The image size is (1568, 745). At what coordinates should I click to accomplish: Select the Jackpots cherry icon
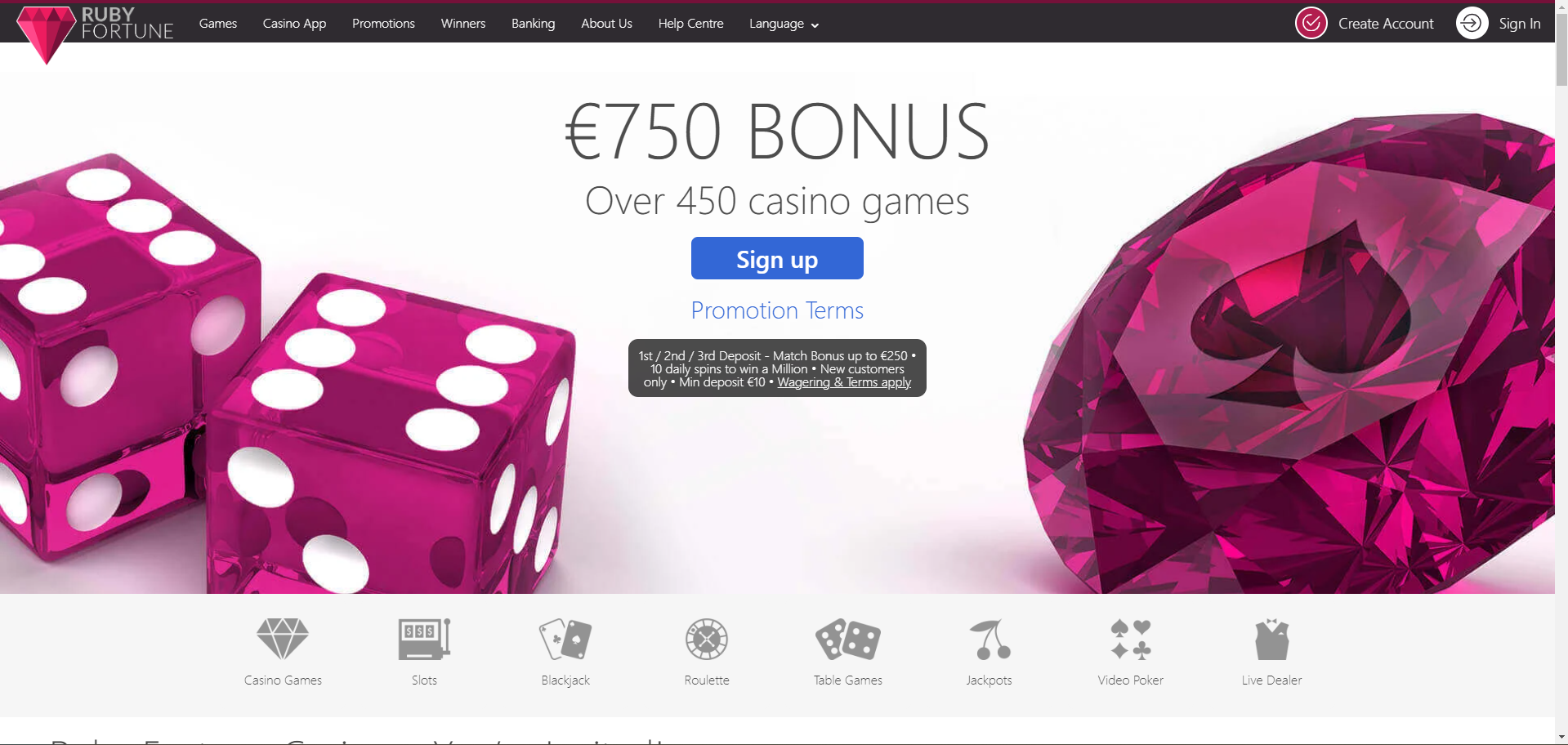[989, 639]
